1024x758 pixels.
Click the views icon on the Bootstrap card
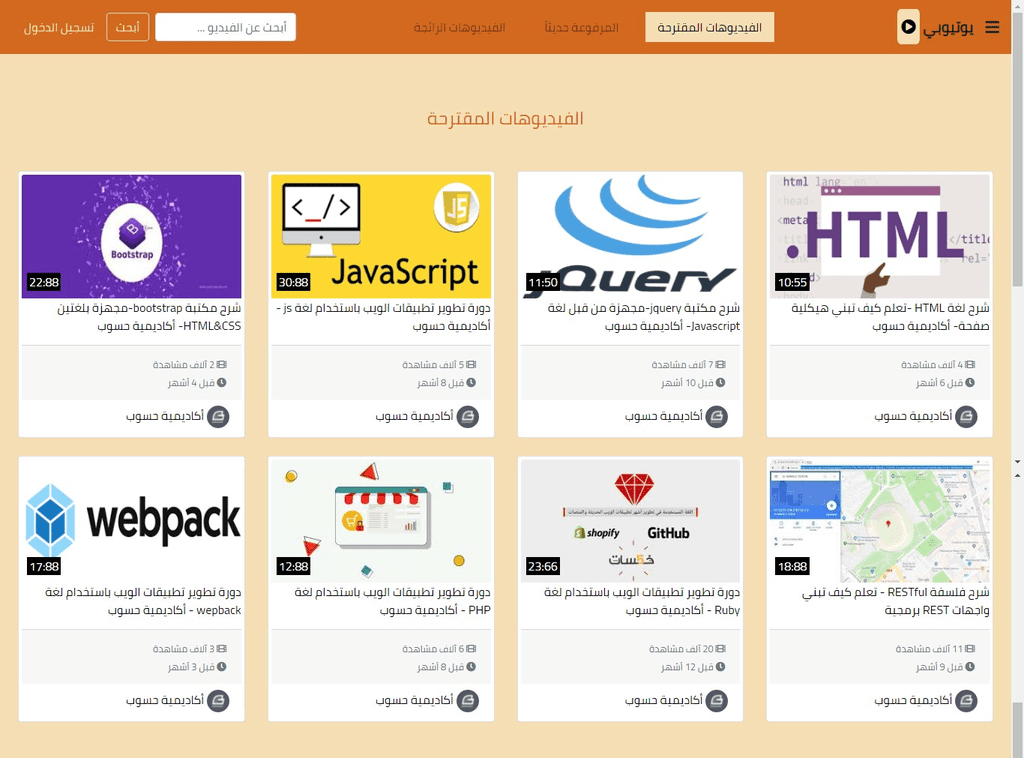click(x=221, y=364)
